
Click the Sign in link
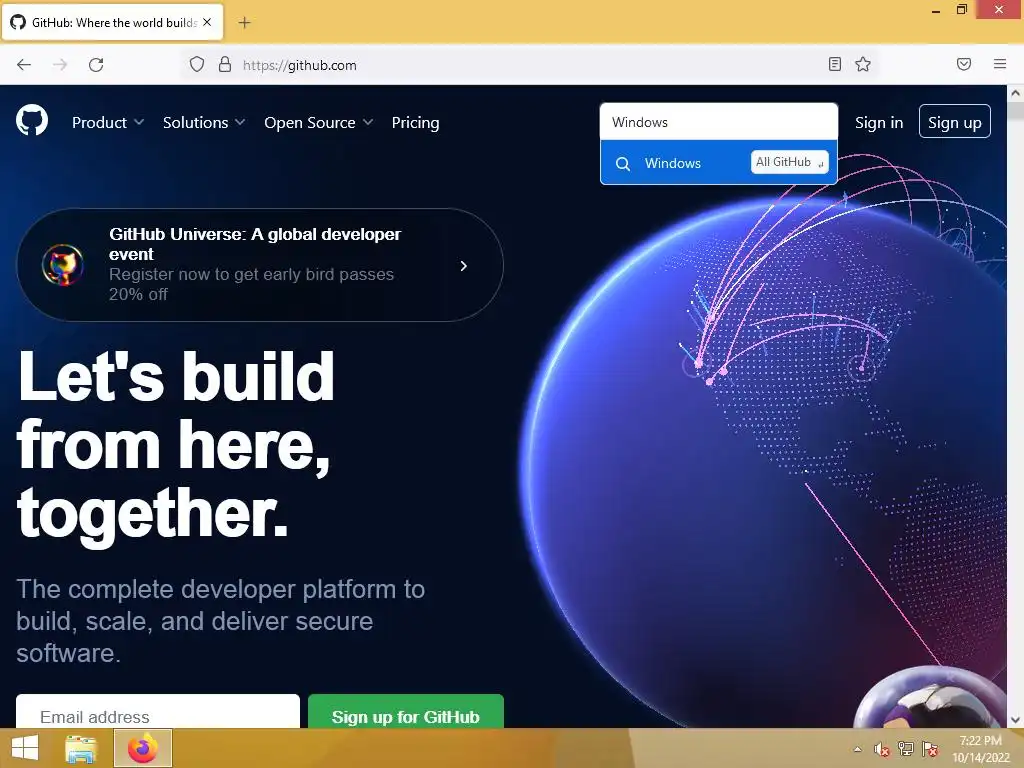(x=879, y=122)
